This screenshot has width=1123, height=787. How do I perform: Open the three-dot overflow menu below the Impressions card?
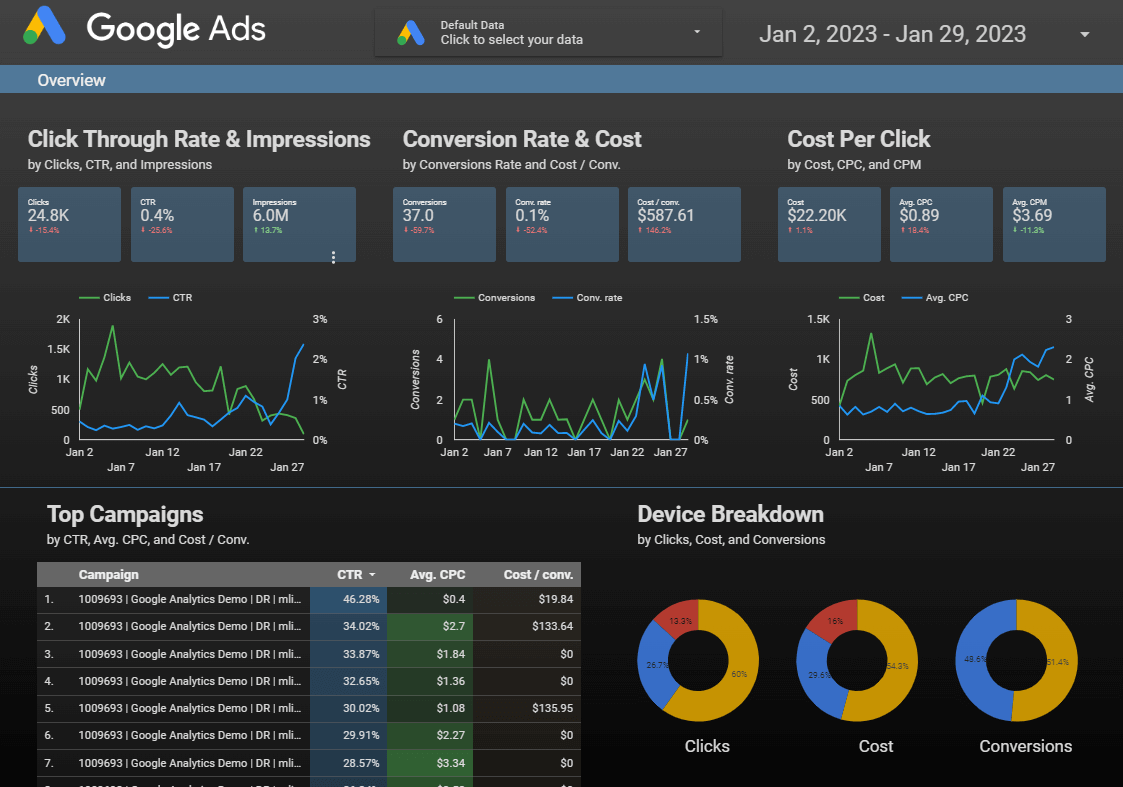334,258
